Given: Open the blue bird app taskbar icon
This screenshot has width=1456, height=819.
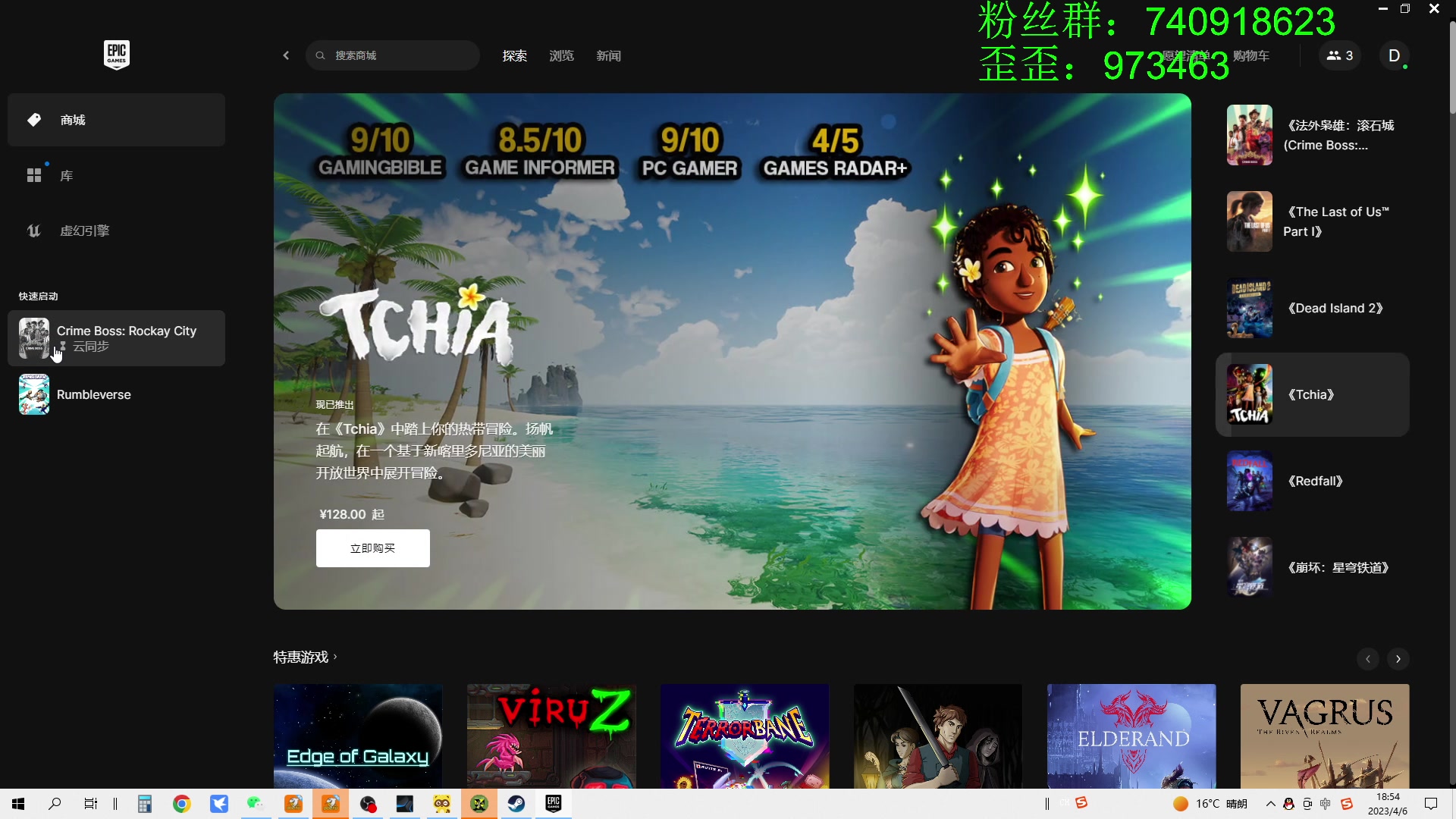Looking at the screenshot, I should click(219, 804).
